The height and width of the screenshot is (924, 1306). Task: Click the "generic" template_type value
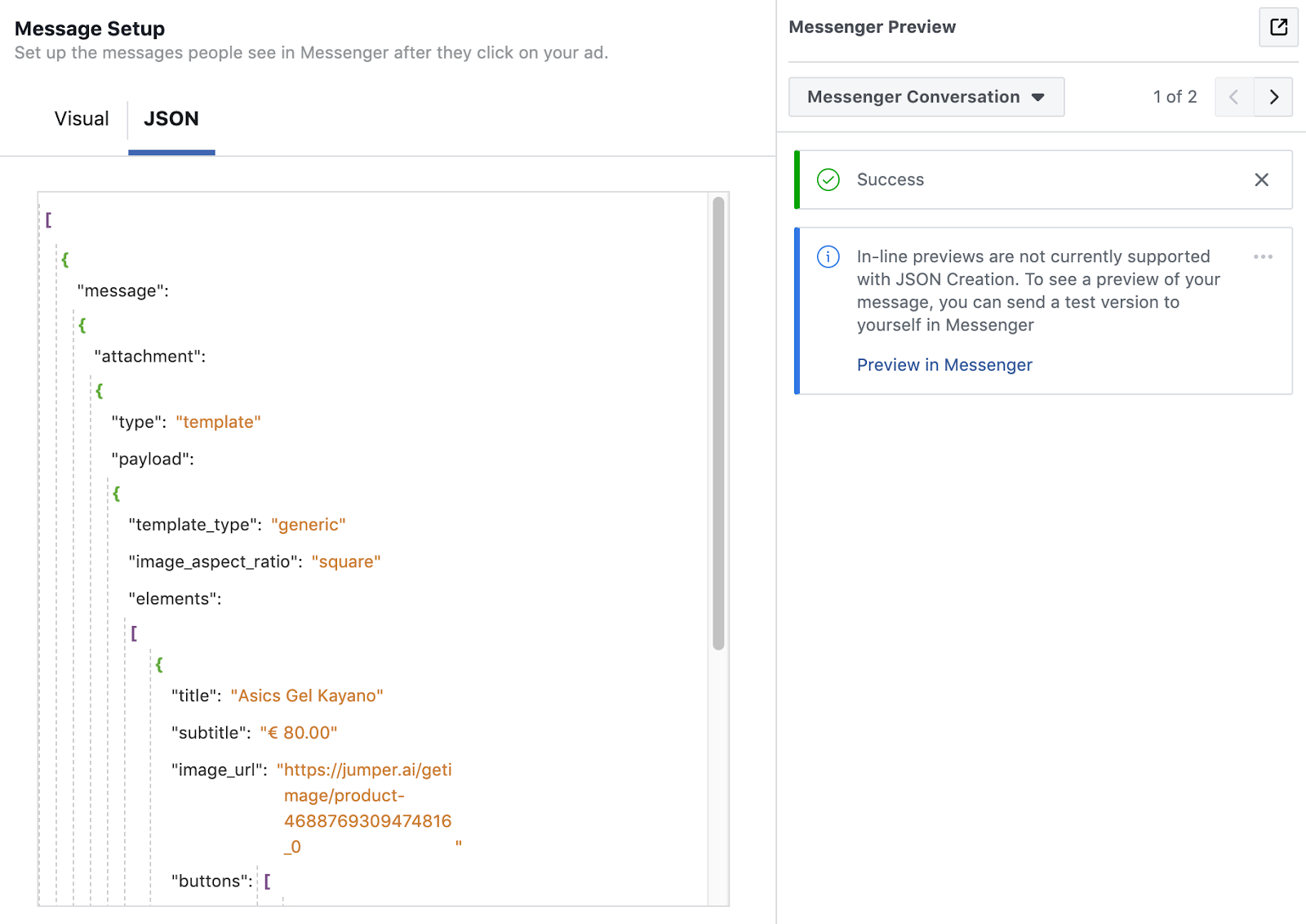(x=309, y=525)
